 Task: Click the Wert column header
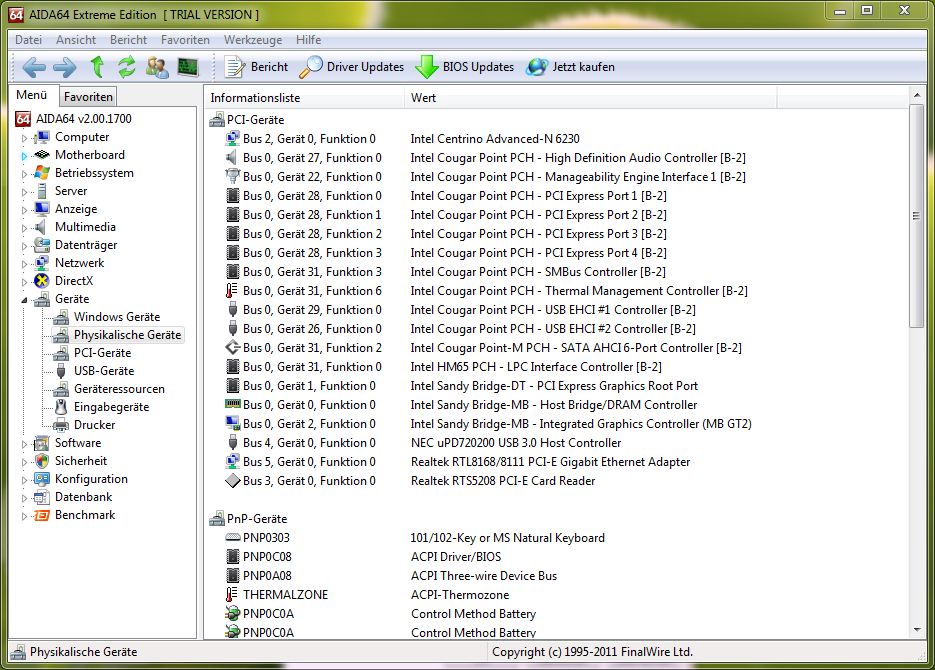[x=591, y=98]
